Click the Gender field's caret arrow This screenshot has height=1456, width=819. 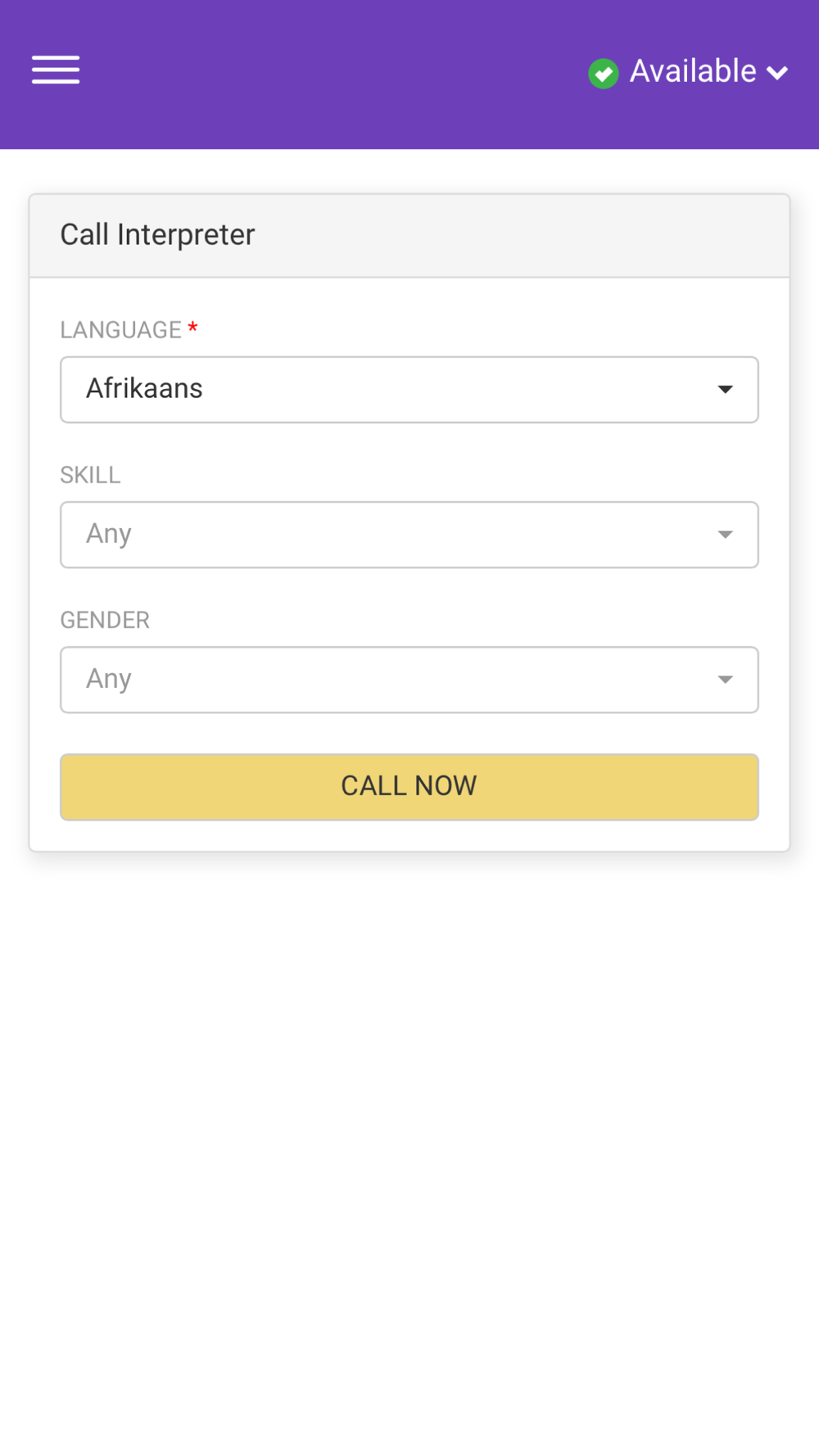(725, 680)
